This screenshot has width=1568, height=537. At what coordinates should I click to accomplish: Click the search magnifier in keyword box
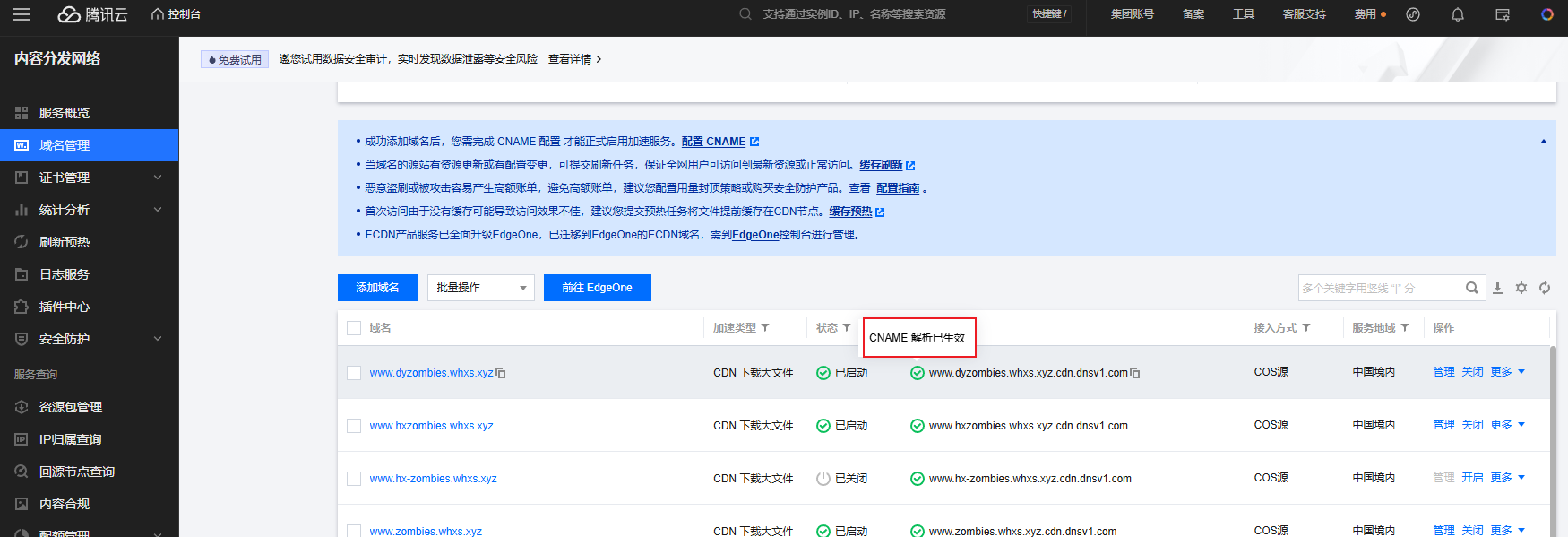click(x=1471, y=288)
